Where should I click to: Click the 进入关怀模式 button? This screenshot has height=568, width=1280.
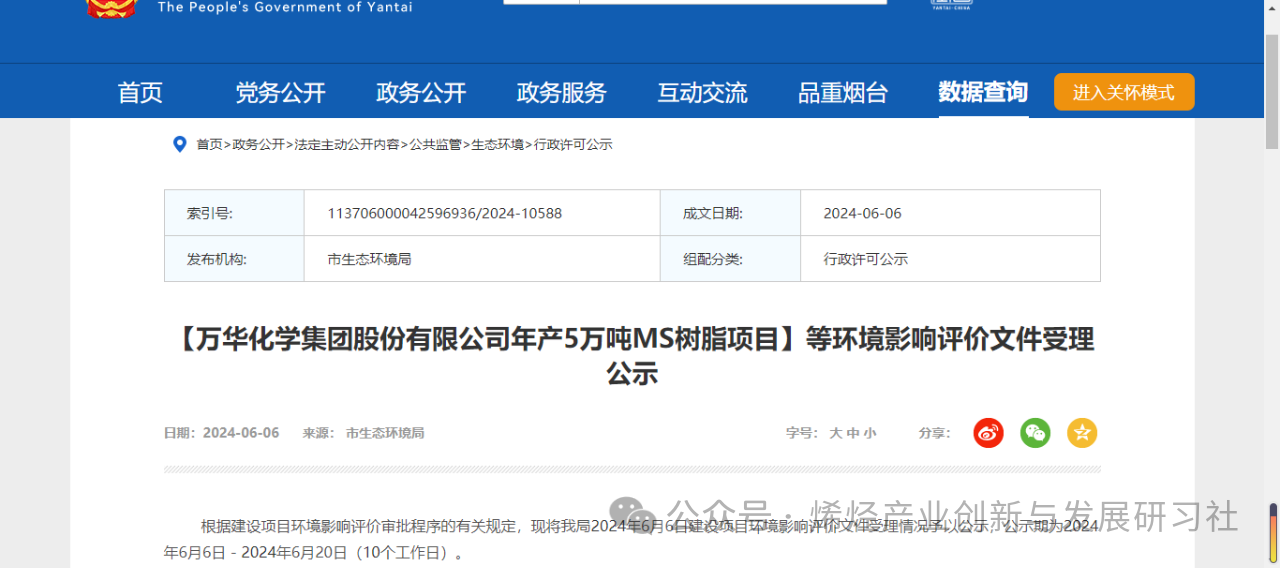pyautogui.click(x=1124, y=92)
